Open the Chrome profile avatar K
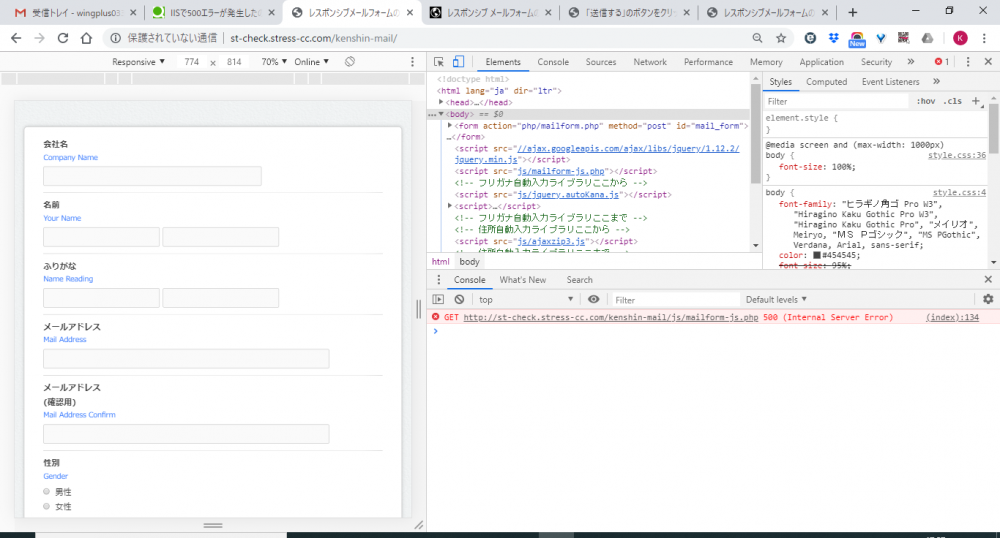Viewport: 1000px width, 538px height. tap(960, 38)
